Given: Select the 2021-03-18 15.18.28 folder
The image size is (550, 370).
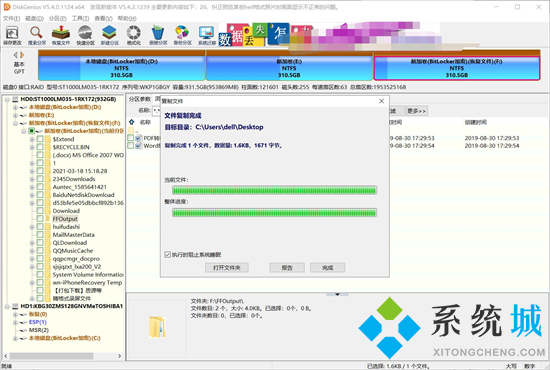Looking at the screenshot, I should pyautogui.click(x=80, y=171).
